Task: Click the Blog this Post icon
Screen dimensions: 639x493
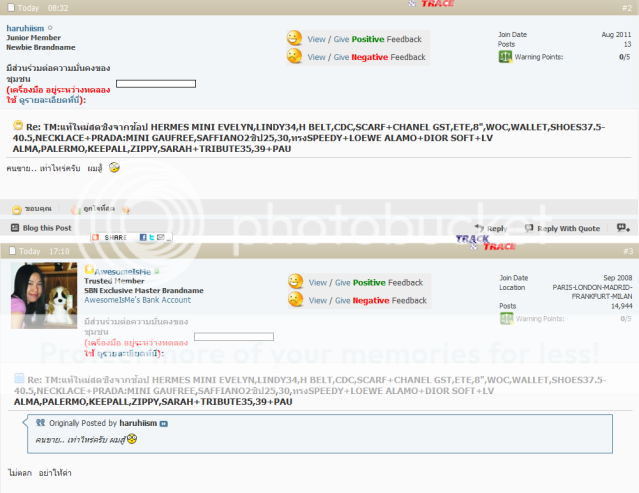Action: tap(17, 229)
